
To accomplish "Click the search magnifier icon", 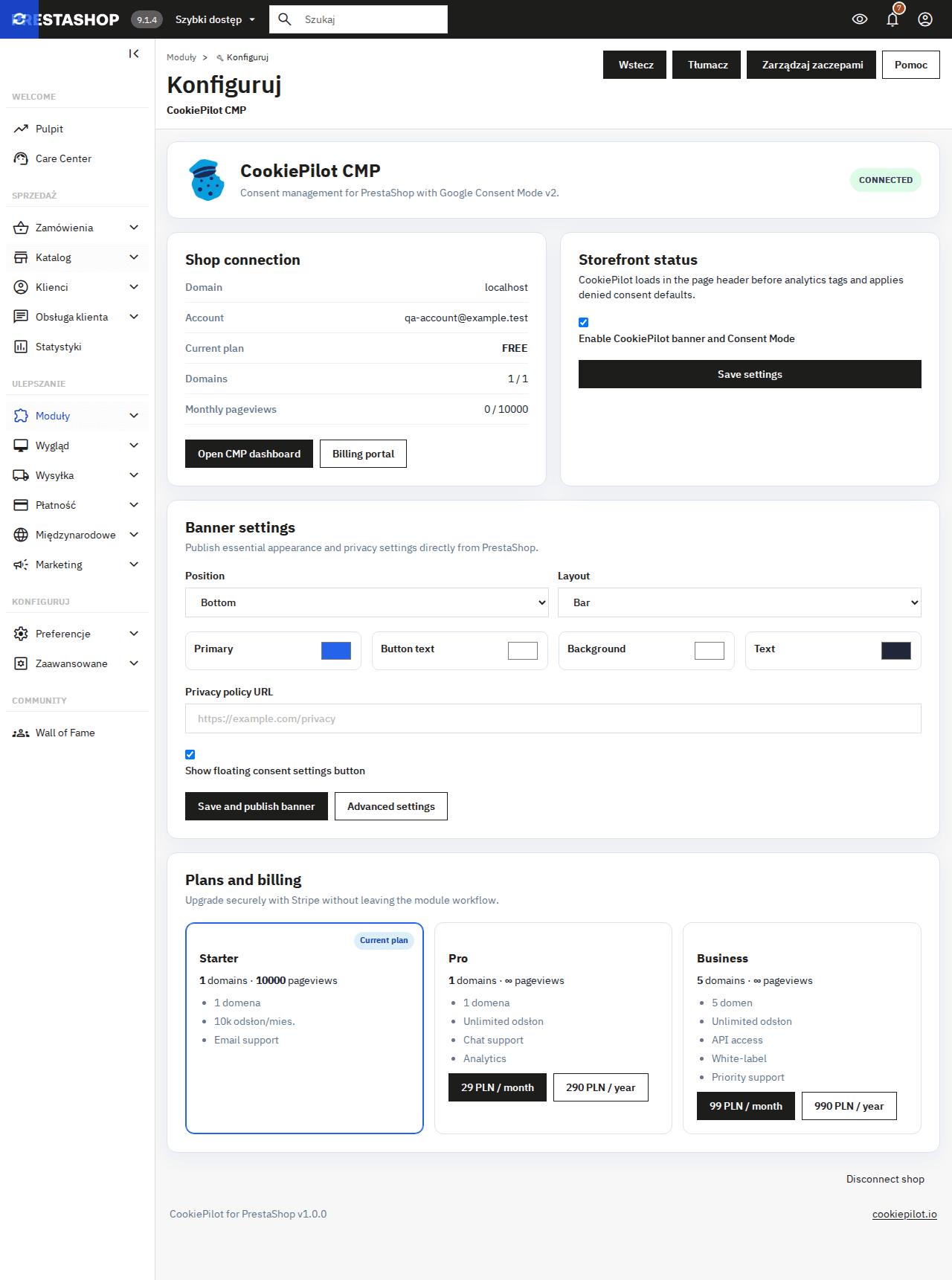I will (x=285, y=19).
